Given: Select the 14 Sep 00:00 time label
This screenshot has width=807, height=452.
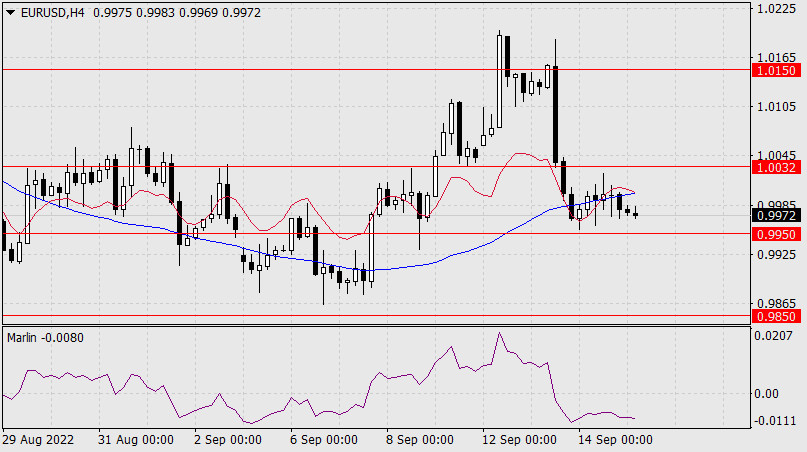Looking at the screenshot, I should [615, 440].
